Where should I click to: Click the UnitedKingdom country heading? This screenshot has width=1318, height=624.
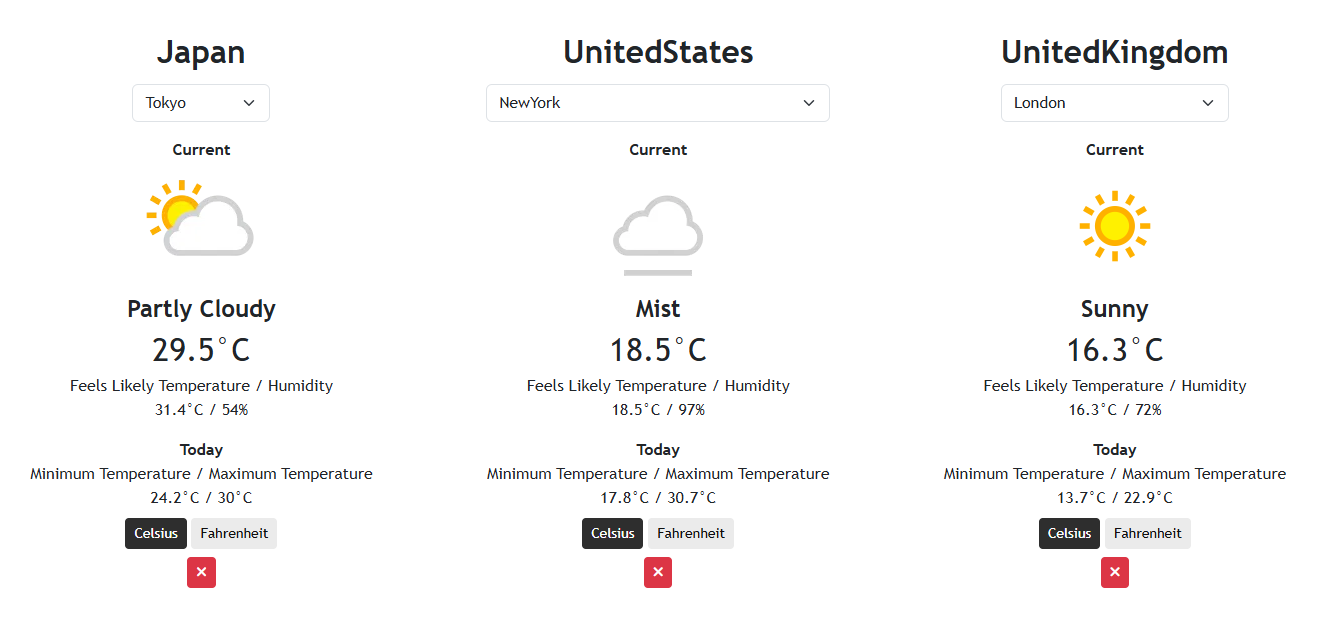click(1114, 52)
